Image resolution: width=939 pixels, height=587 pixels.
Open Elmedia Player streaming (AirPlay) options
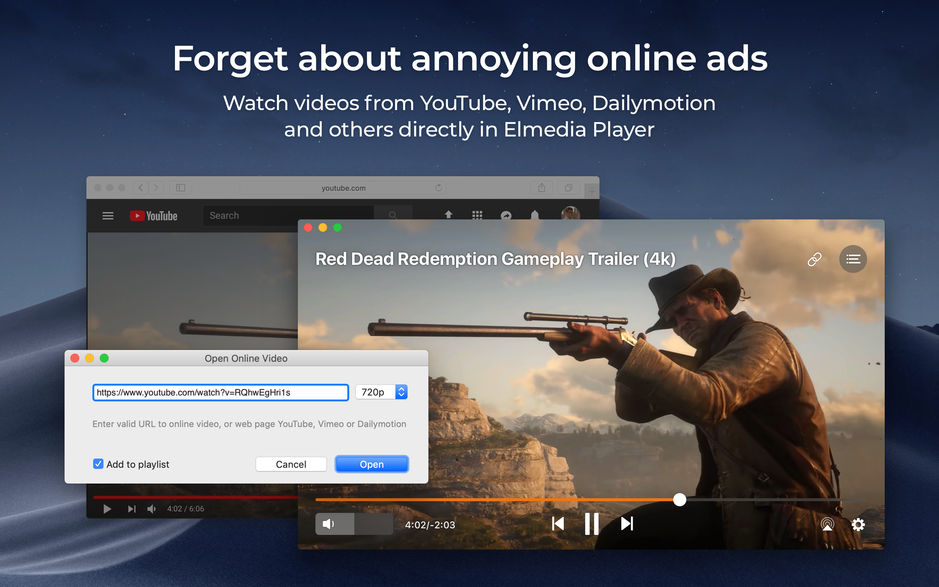pyautogui.click(x=827, y=523)
